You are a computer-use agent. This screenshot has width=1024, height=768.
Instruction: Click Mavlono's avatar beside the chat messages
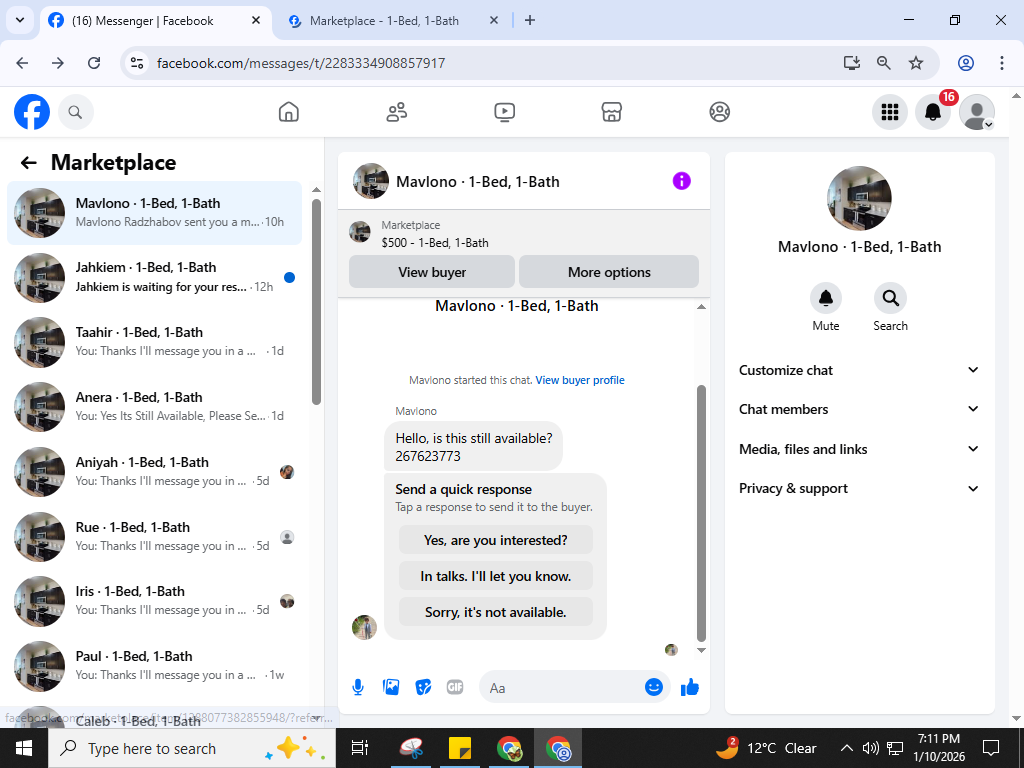[x=364, y=628]
